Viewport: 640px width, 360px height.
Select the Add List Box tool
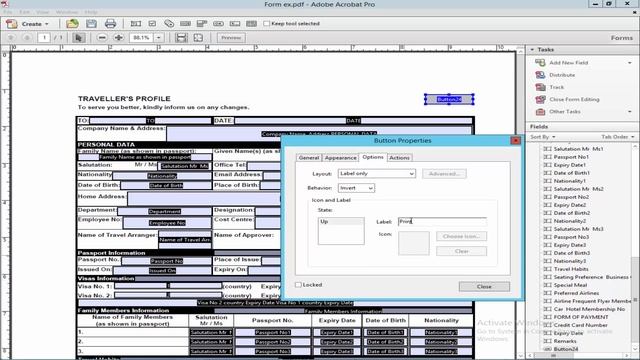tap(185, 24)
